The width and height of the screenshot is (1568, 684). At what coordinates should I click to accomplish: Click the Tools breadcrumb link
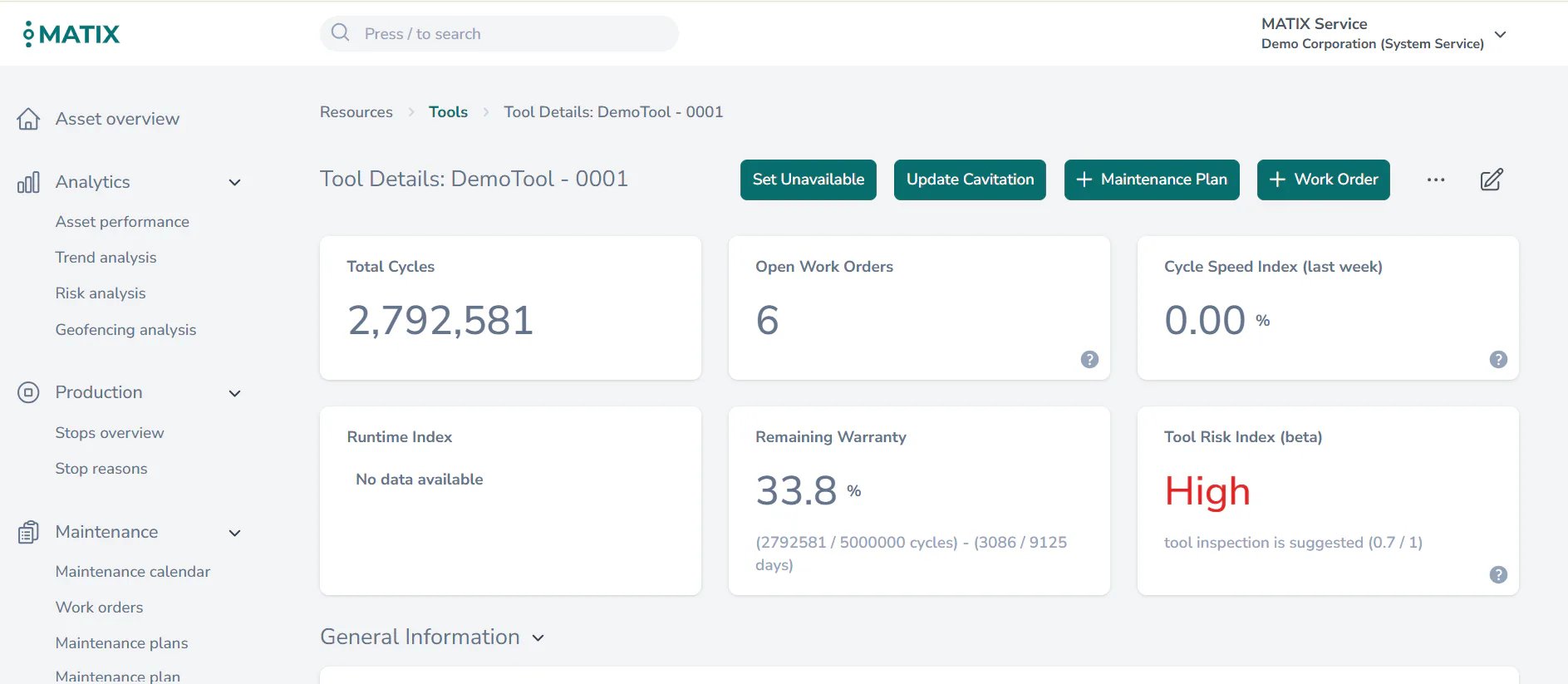[448, 112]
